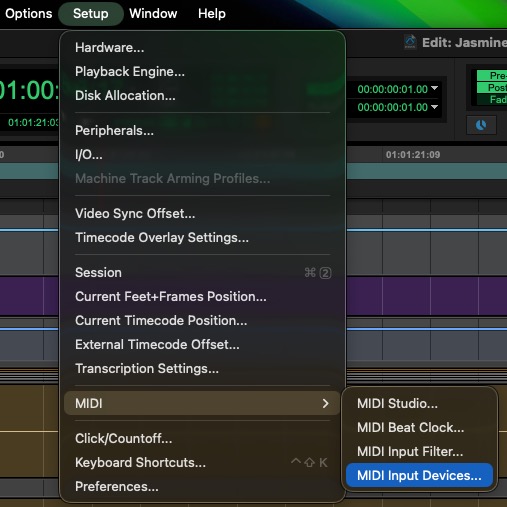Screen dimensions: 507x507
Task: Click the Pro Tools Edit window icon
Action: click(x=410, y=42)
